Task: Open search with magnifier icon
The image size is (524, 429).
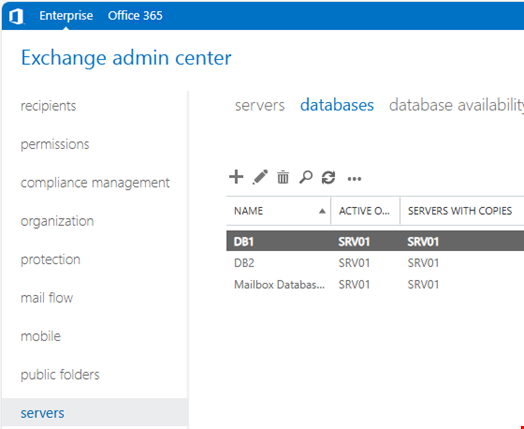Action: pos(305,177)
